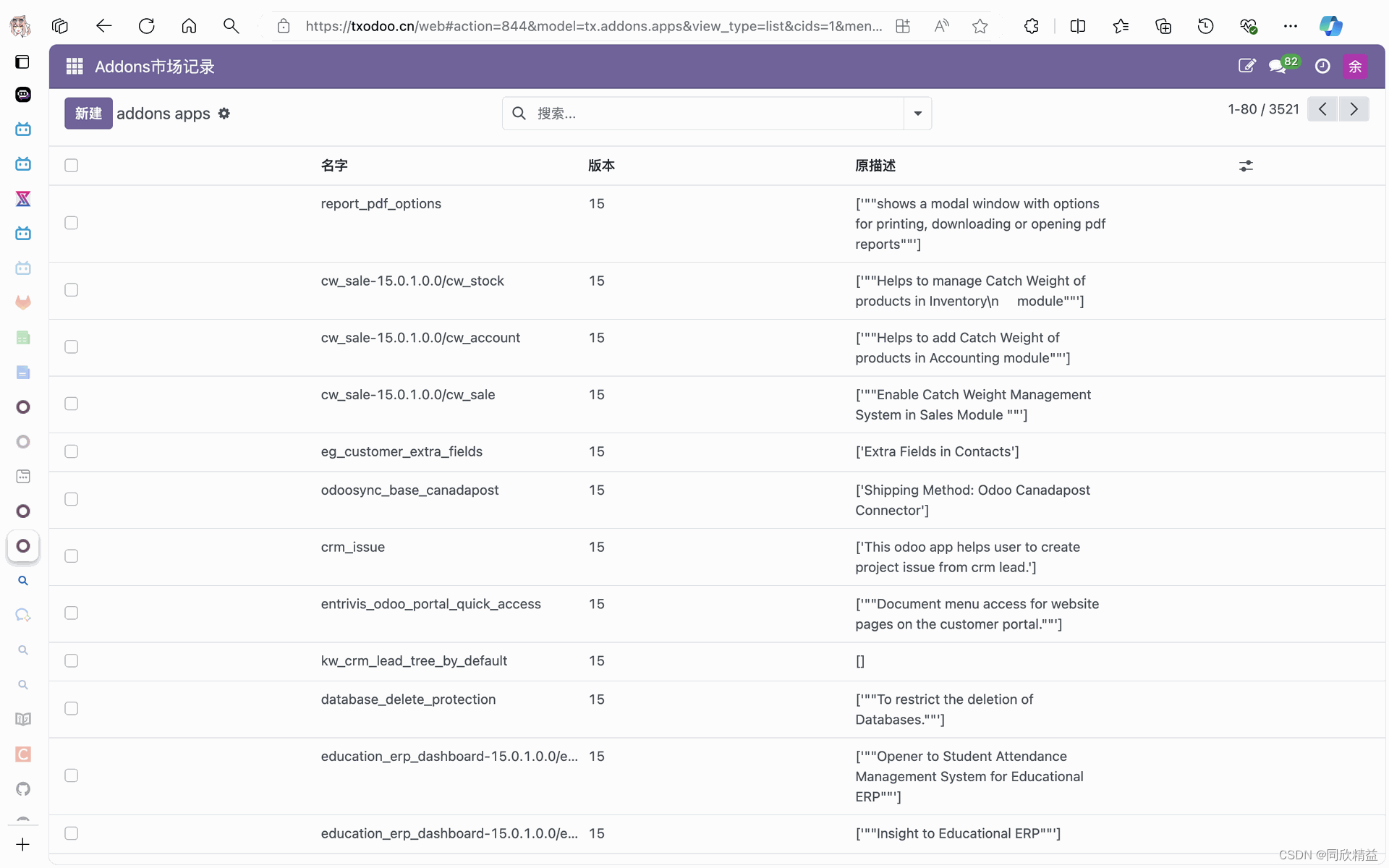Open the Odoo apps grid menu

(75, 67)
